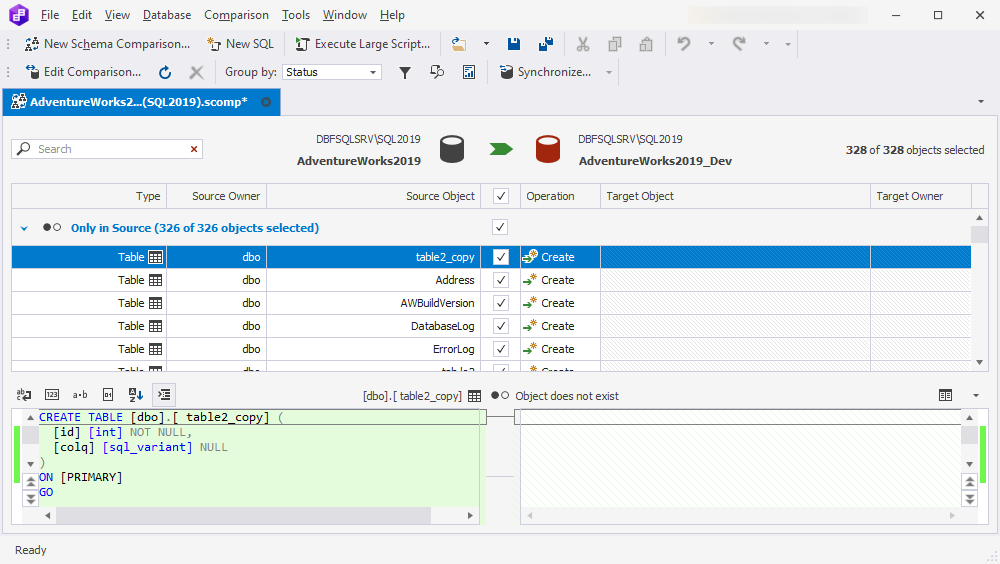This screenshot has width=1000, height=564.
Task: Open the Redo history dropdown arrow
Action: [x=766, y=44]
